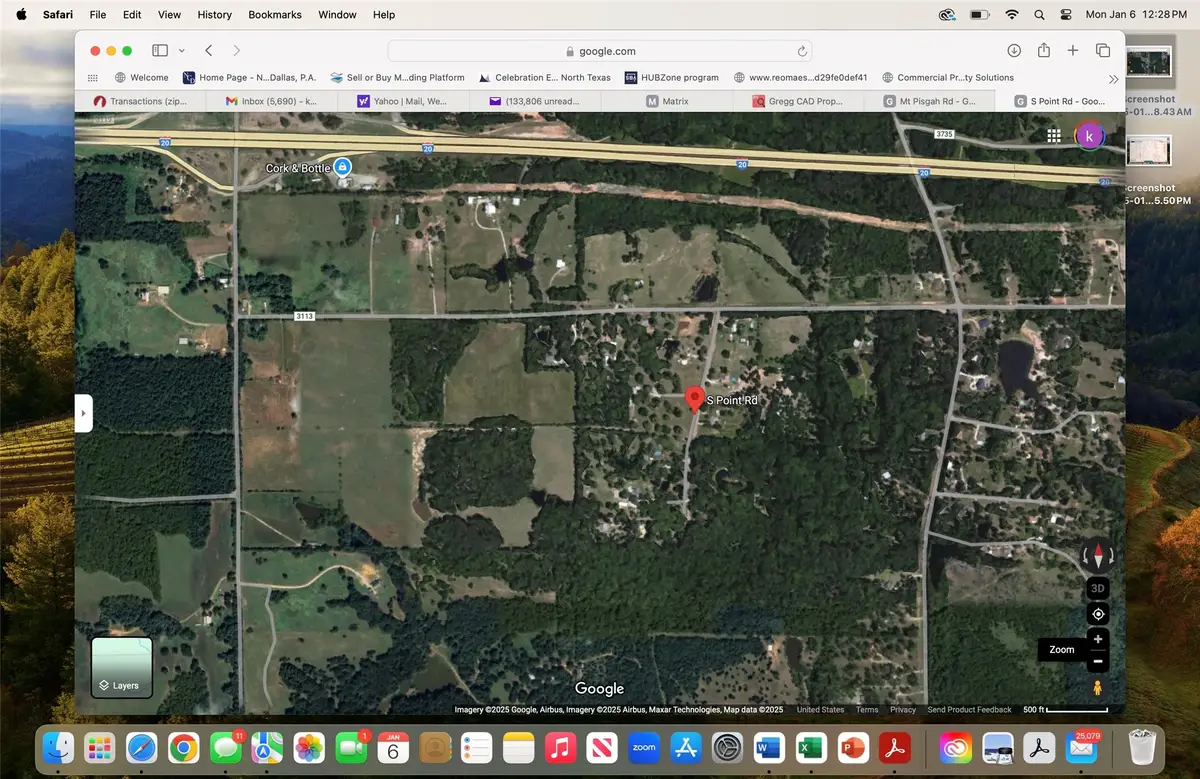Screen dimensions: 1200x779
Task: Click the Cork & Bottle place marker
Action: [x=342, y=167]
